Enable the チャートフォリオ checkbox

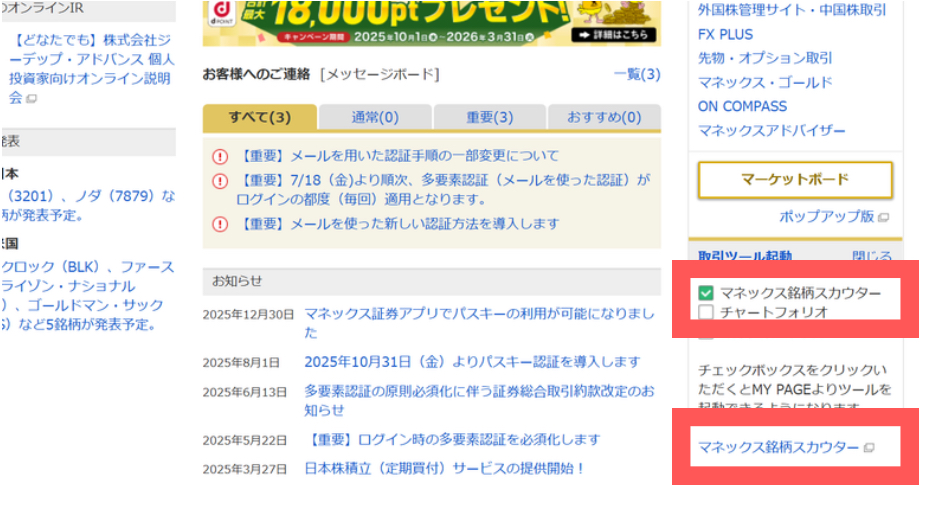pyautogui.click(x=706, y=312)
